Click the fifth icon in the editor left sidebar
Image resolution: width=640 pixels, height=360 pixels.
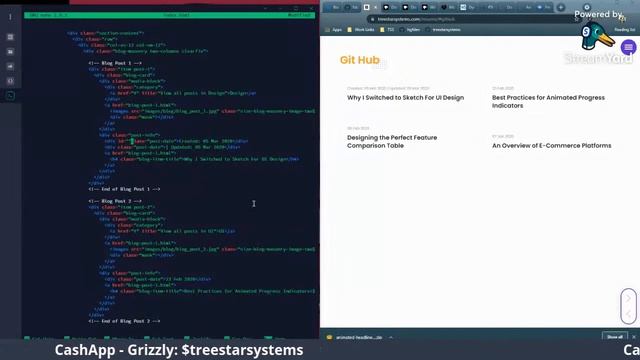(11, 81)
